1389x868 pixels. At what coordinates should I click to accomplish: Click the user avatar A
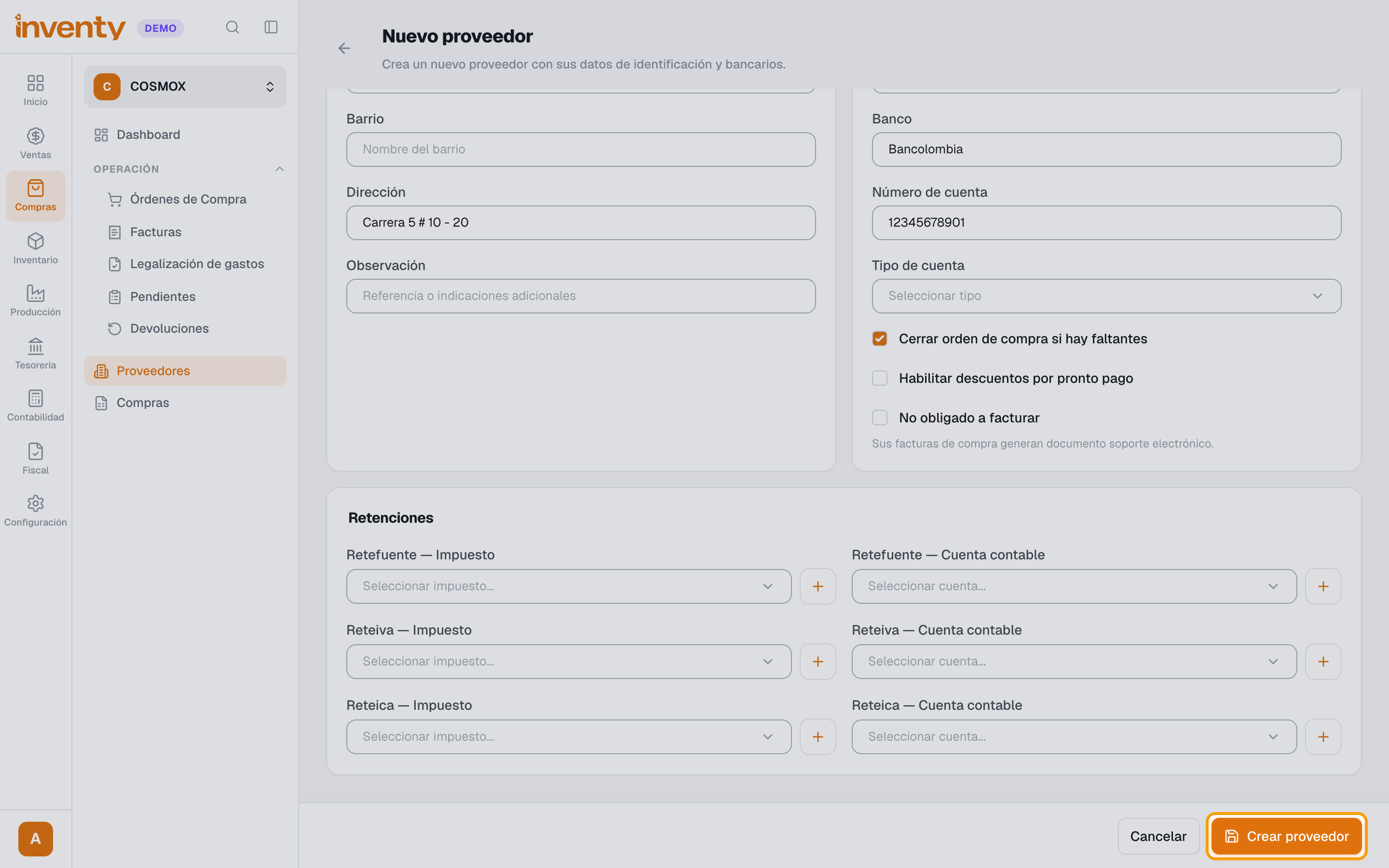tap(36, 839)
